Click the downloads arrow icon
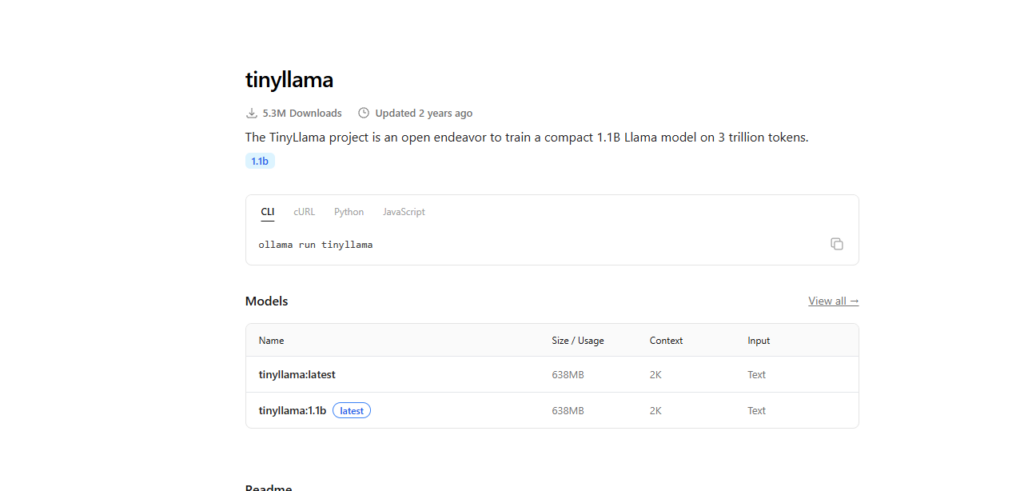The width and height of the screenshot is (1024, 491). click(x=251, y=113)
